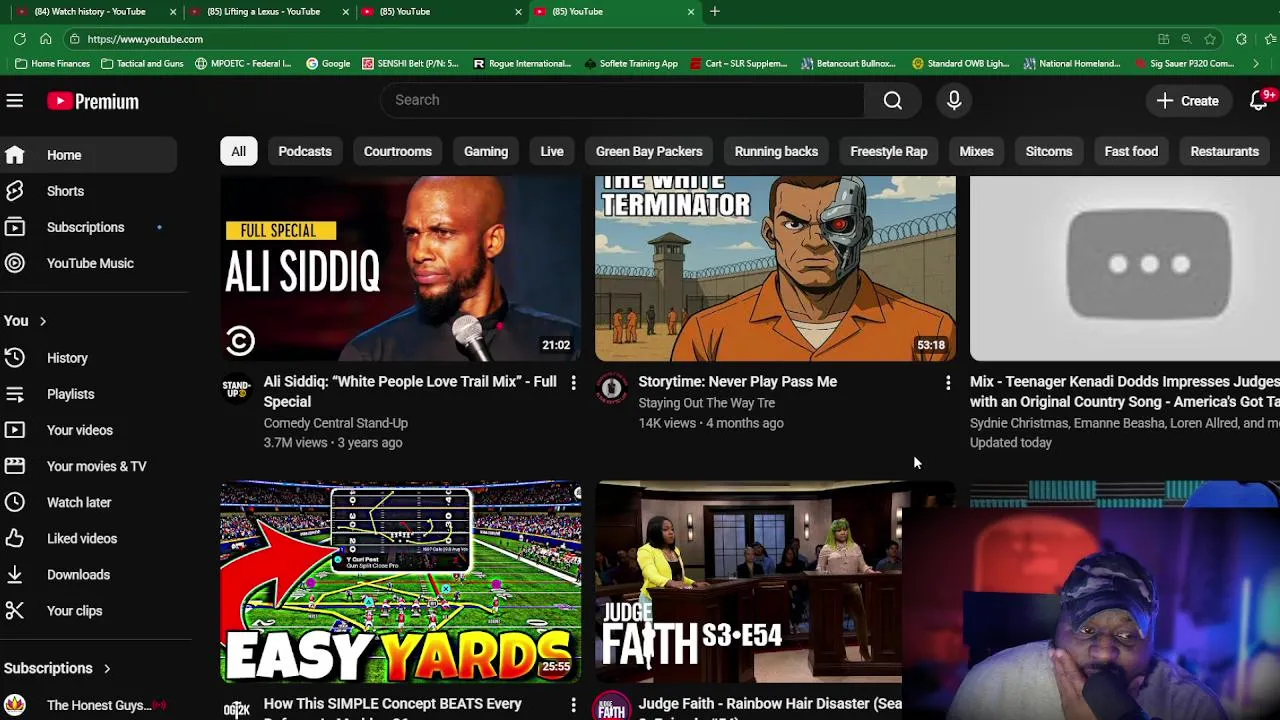Open YouTube Music in sidebar
The width and height of the screenshot is (1280, 720).
click(x=89, y=263)
